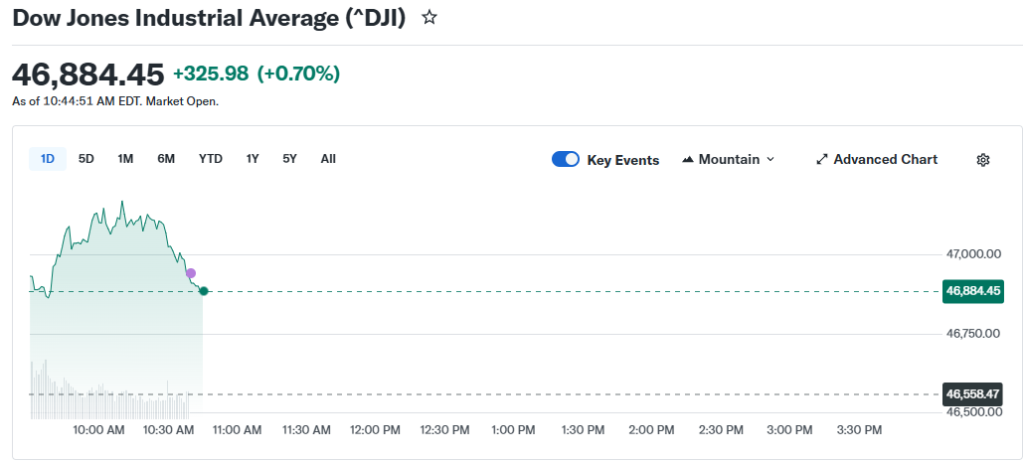
Task: Click the expand arrows icon for Advanced Chart
Action: pyautogui.click(x=822, y=160)
